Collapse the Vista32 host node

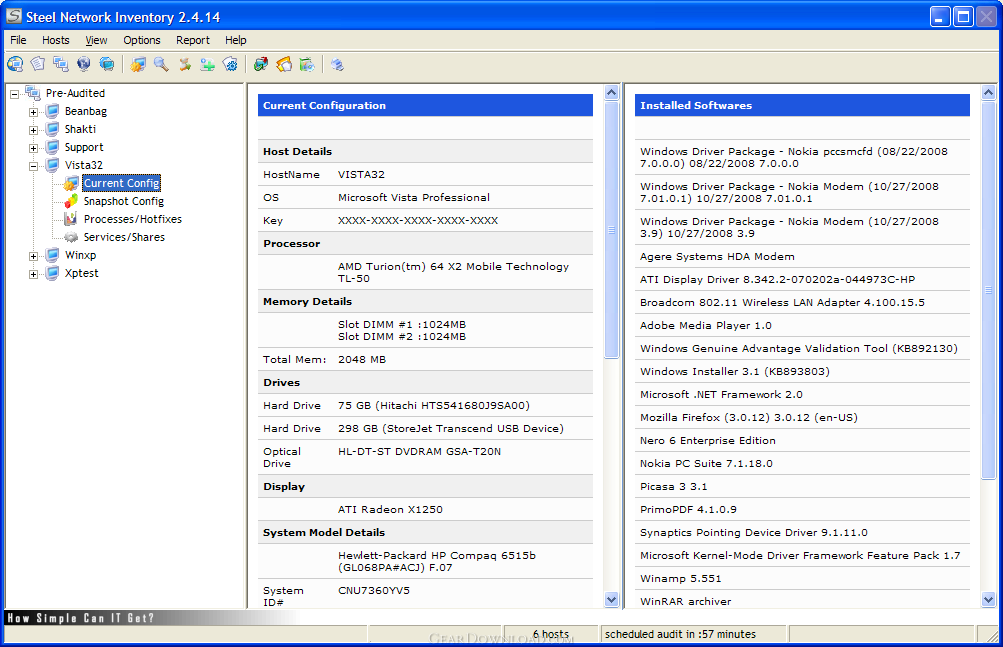click(x=33, y=166)
